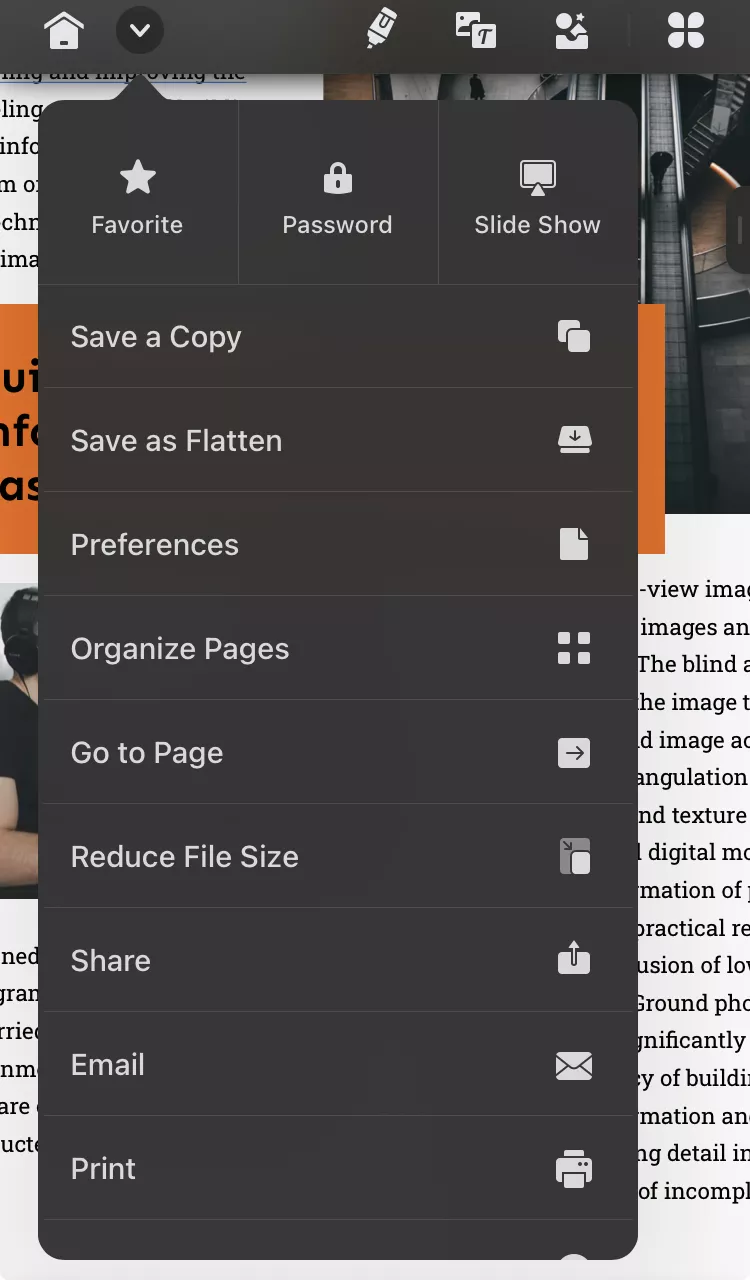Tap the Home icon

click(63, 30)
